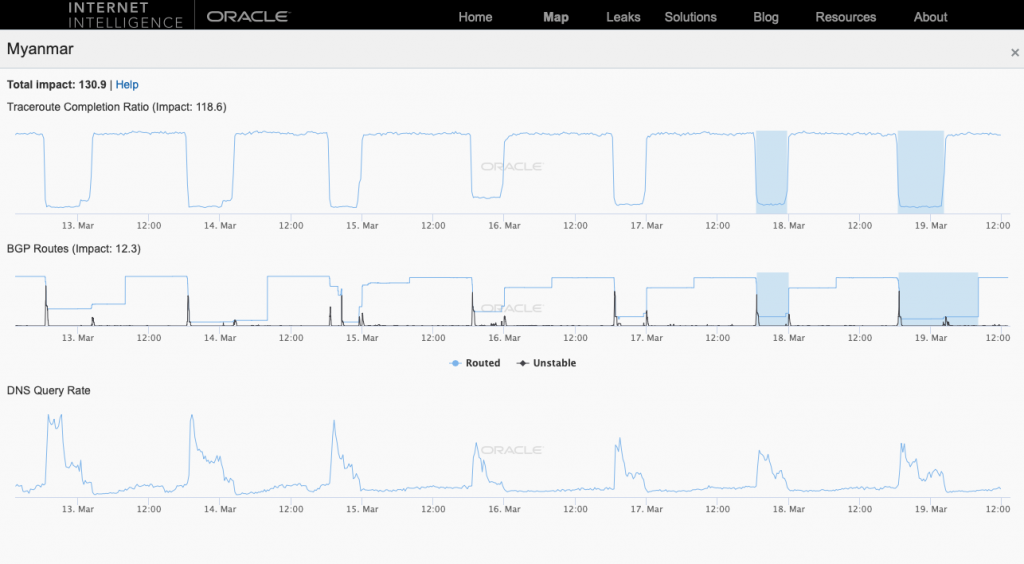Click 19 Mar highlighted outage in Traceroute chart
This screenshot has width=1024, height=564.
(920, 172)
